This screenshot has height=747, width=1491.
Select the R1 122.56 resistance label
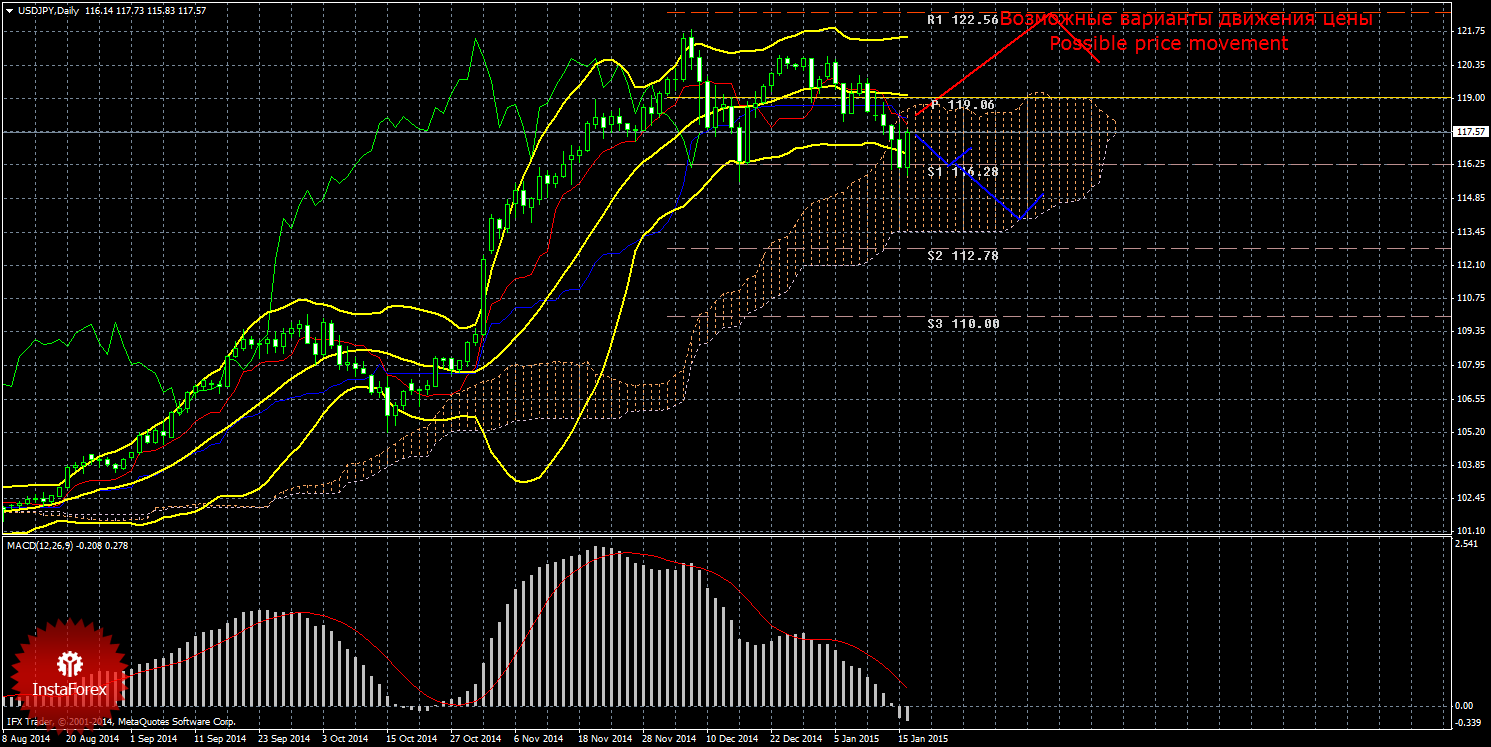(962, 20)
